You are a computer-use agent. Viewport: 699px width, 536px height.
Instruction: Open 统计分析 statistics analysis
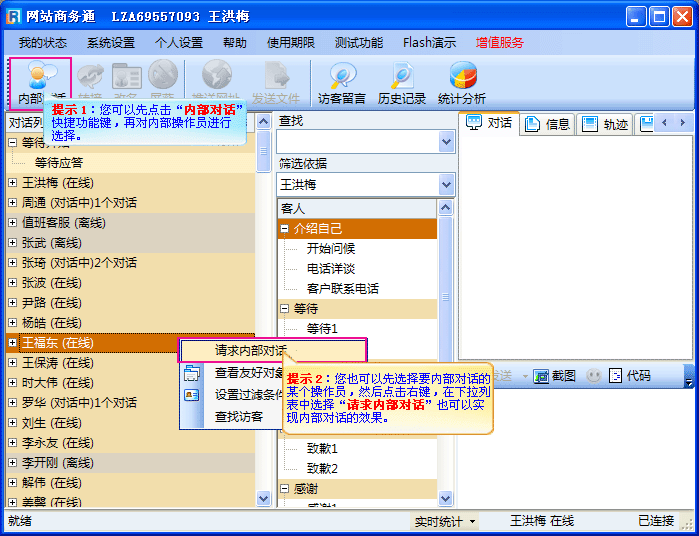pyautogui.click(x=462, y=82)
